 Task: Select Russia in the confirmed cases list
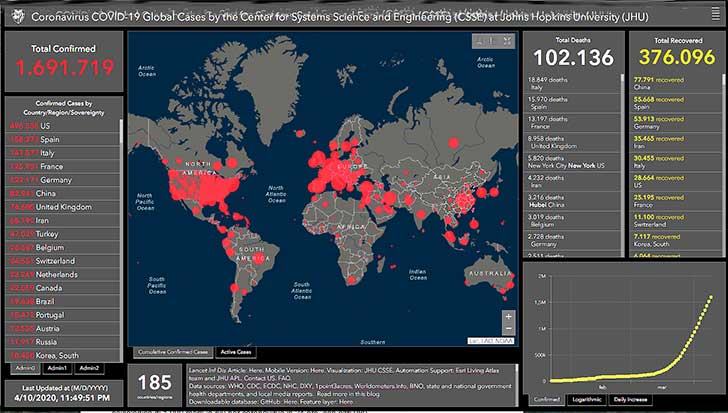[x=63, y=342]
